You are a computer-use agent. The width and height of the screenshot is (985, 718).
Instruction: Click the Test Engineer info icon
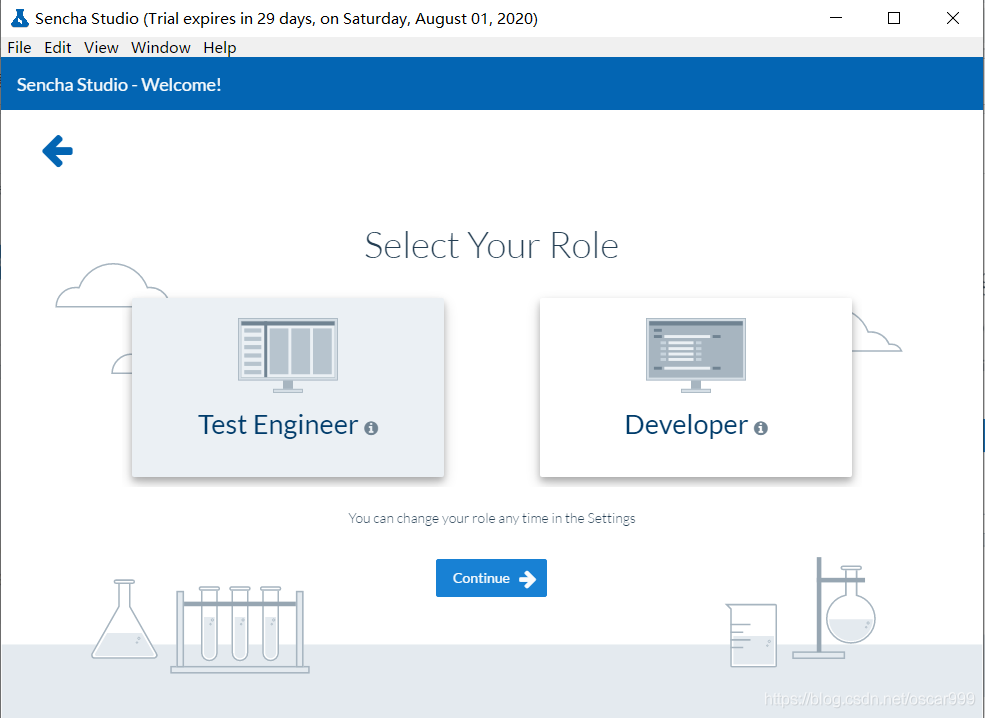(371, 428)
